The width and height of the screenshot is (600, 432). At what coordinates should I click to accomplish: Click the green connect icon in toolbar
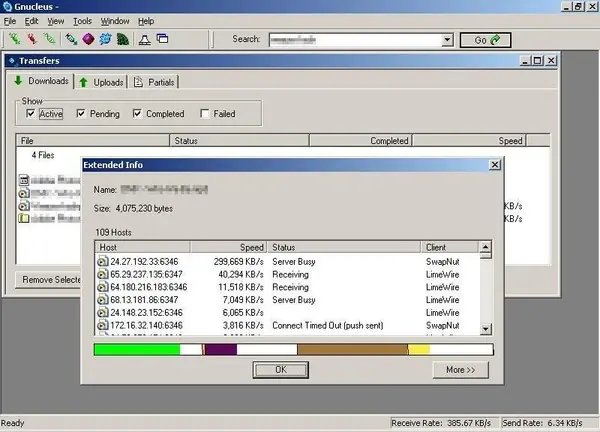[15, 40]
